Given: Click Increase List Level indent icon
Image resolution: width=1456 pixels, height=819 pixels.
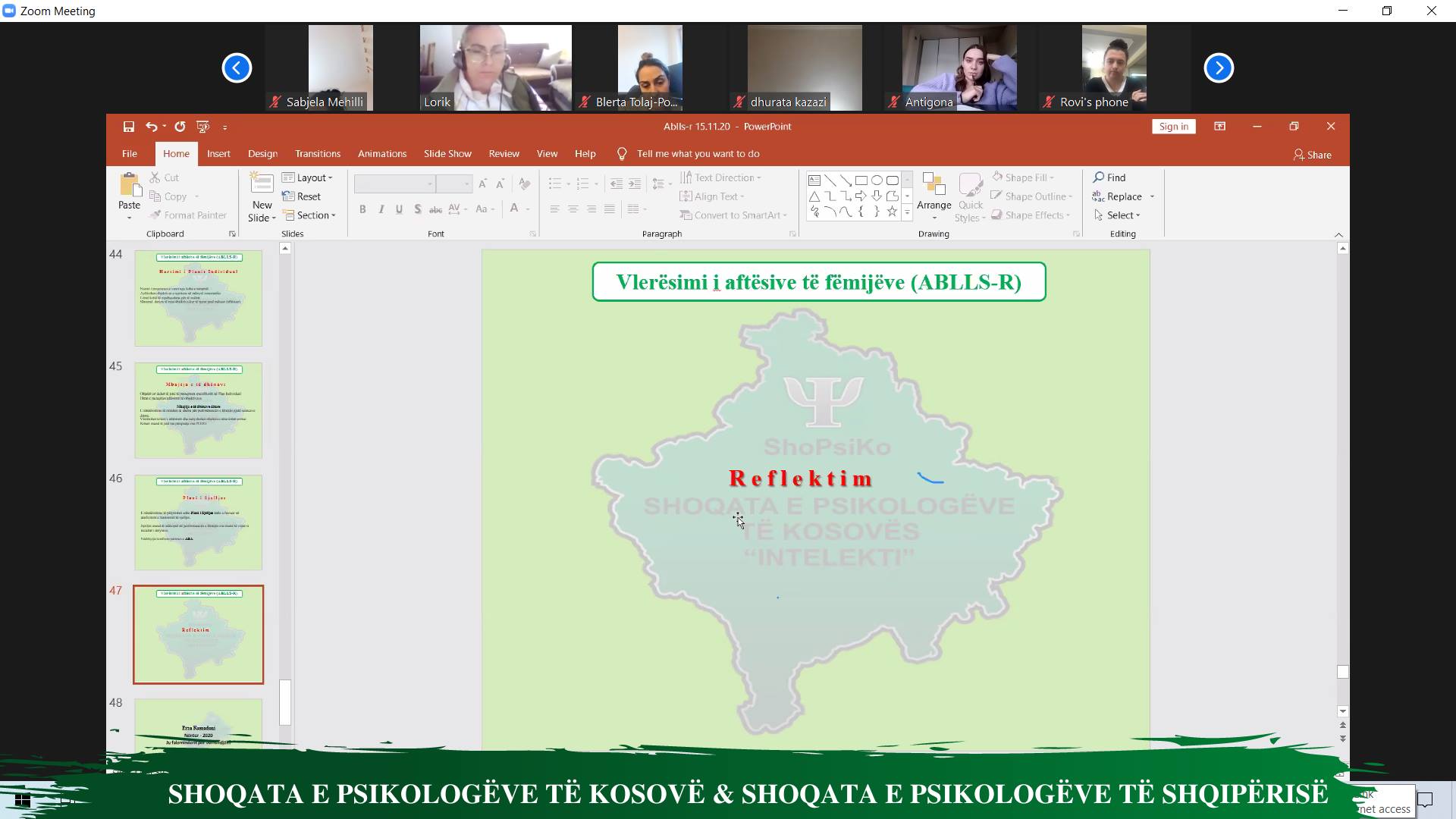Looking at the screenshot, I should [x=635, y=184].
